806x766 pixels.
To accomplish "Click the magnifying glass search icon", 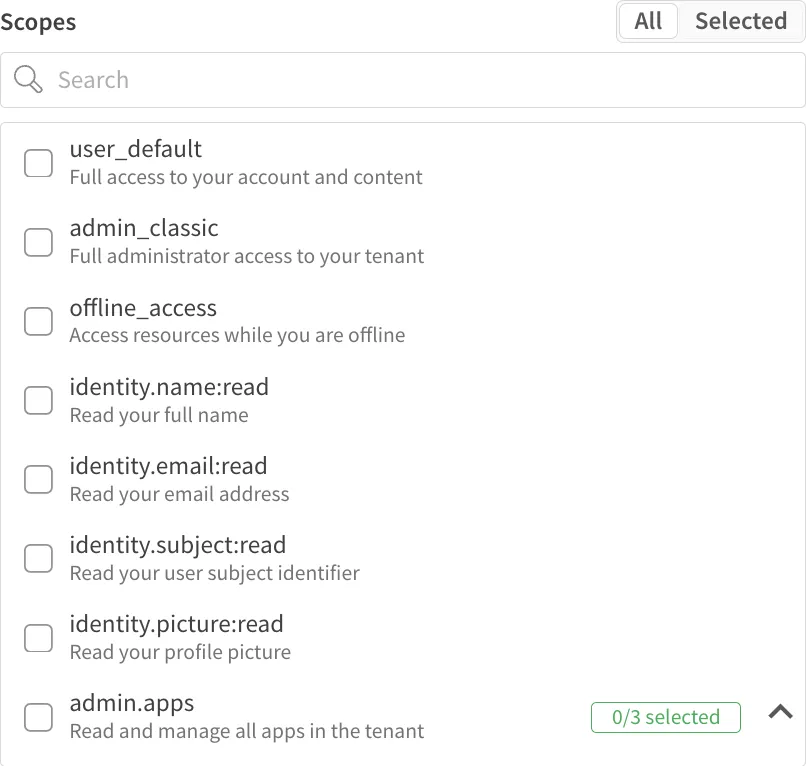I will [x=28, y=80].
